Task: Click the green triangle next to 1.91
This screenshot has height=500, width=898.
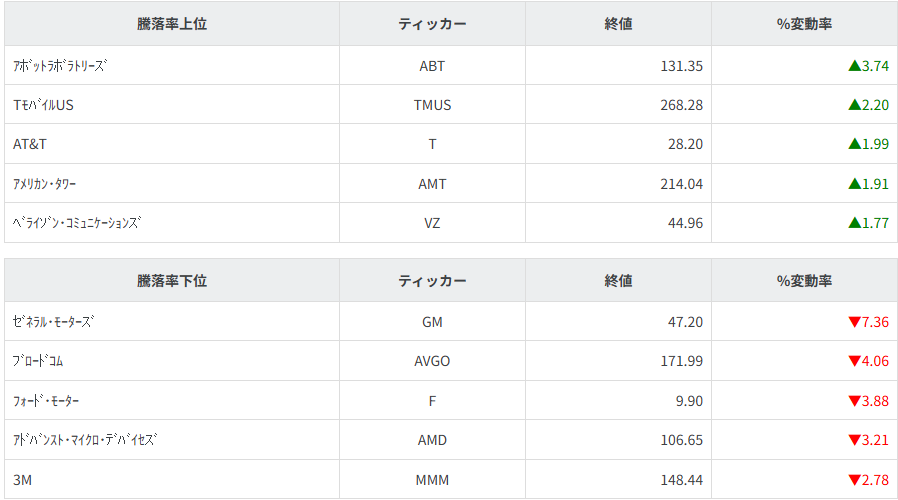Action: point(854,184)
